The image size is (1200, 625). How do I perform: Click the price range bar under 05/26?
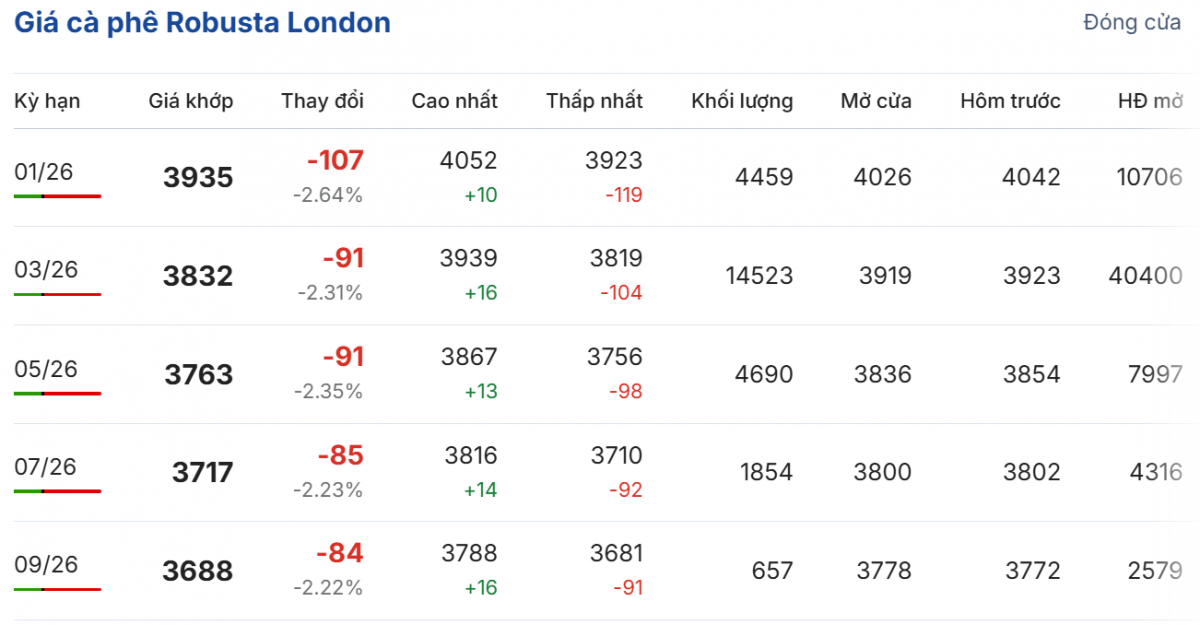(58, 393)
